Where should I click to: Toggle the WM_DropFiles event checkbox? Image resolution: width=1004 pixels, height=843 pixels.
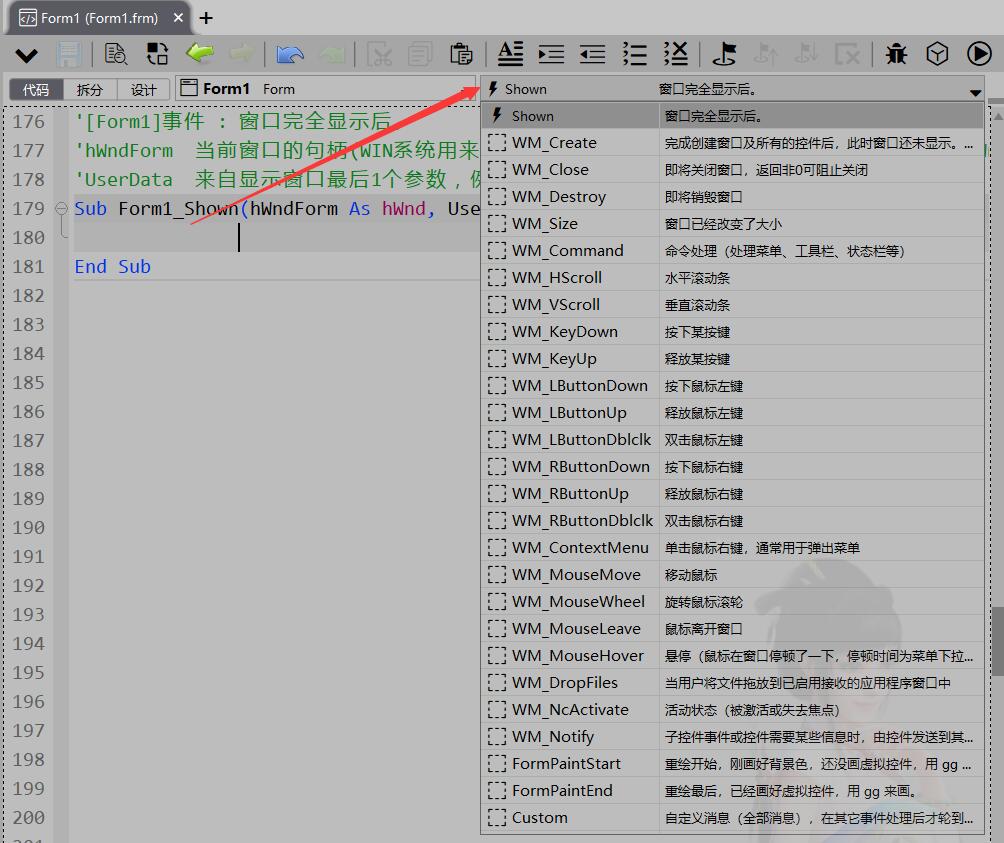[497, 683]
